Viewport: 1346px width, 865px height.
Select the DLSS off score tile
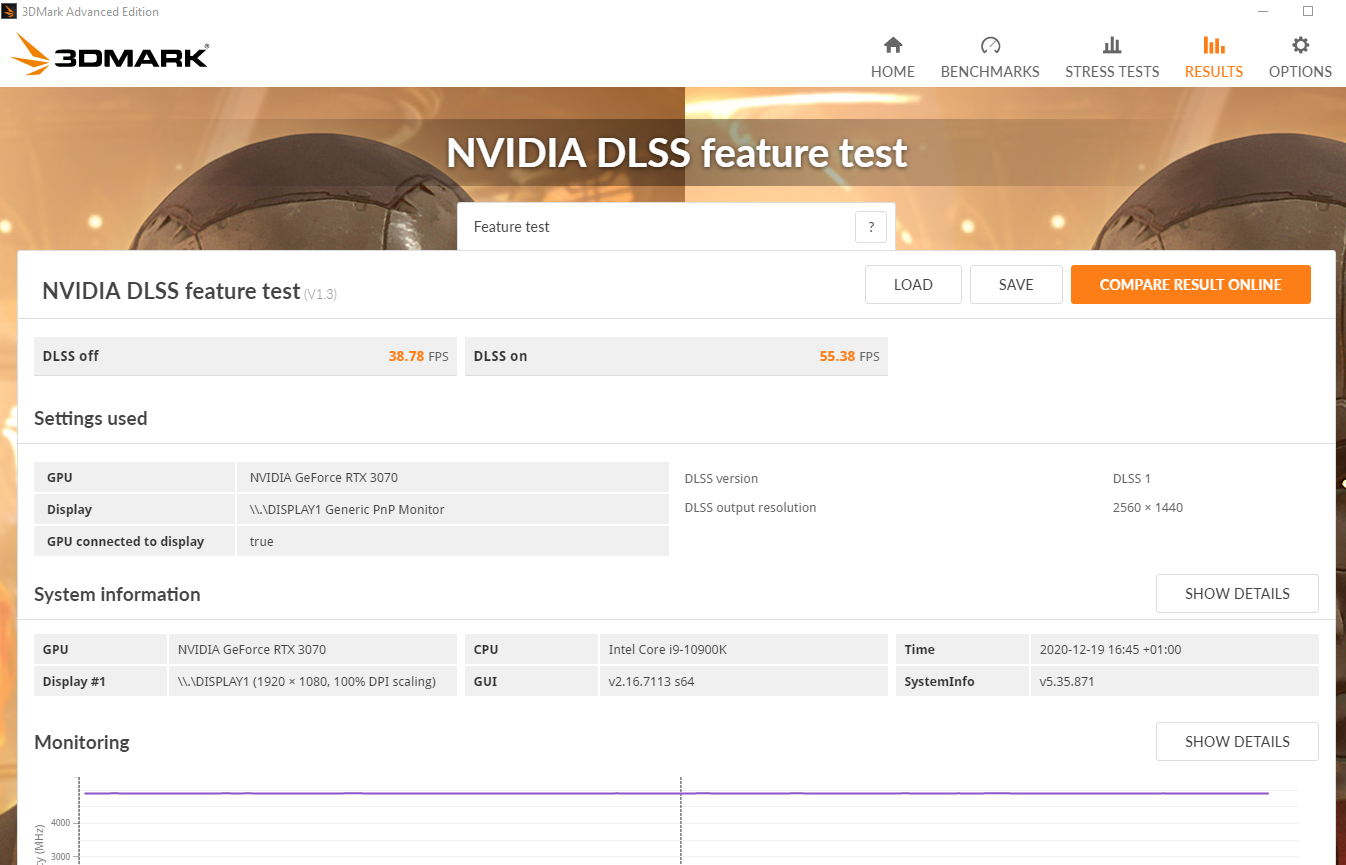click(245, 356)
